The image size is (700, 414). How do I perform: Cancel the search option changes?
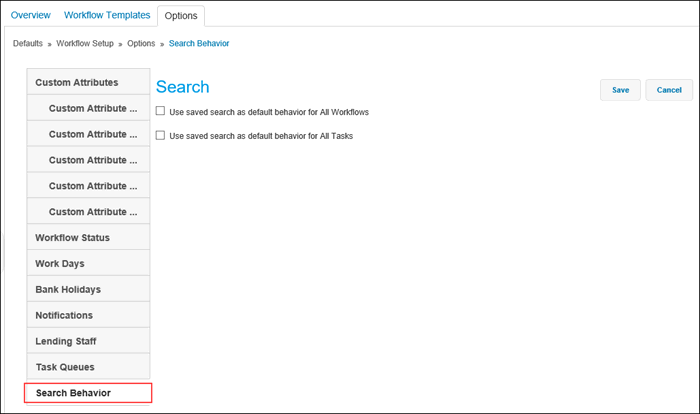(669, 90)
